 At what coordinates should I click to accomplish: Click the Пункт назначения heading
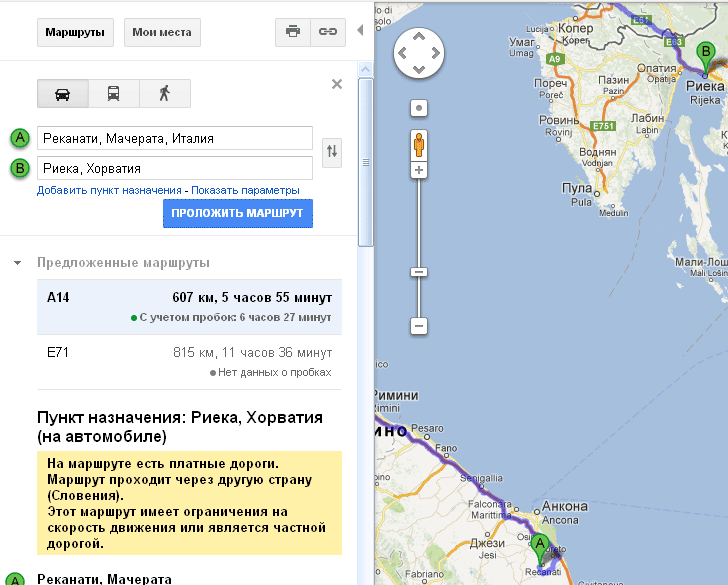click(x=180, y=427)
